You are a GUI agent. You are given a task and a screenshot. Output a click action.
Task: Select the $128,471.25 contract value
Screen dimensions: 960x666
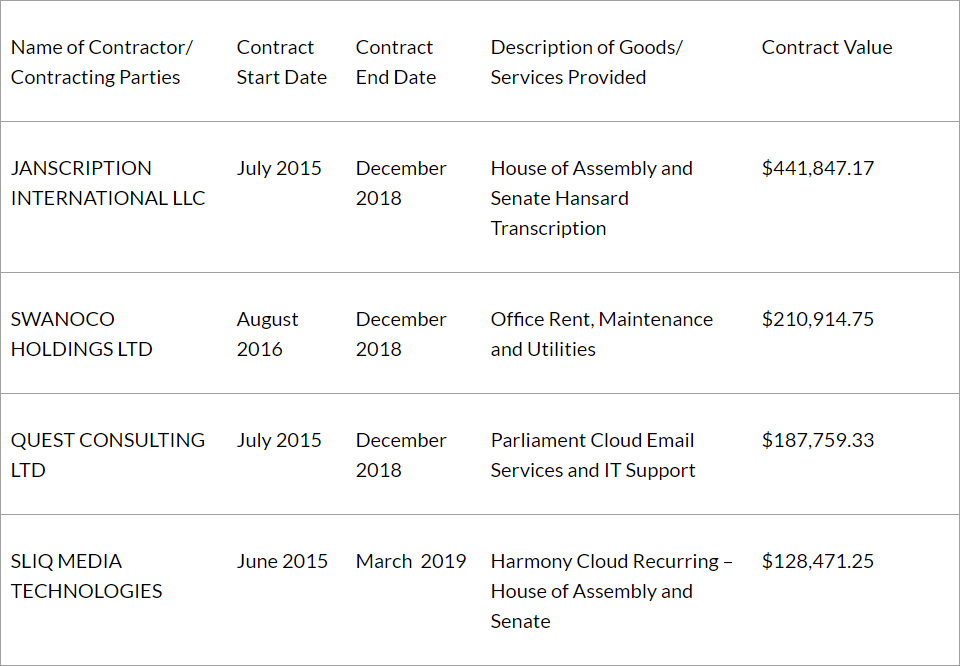pos(817,561)
